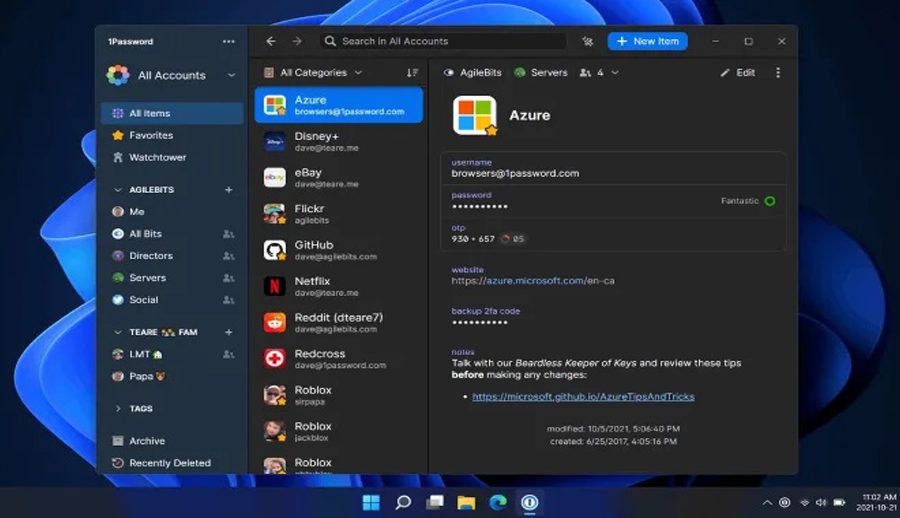The image size is (900, 518).
Task: Click the plus icon next to TEARE FAM
Action: [228, 332]
